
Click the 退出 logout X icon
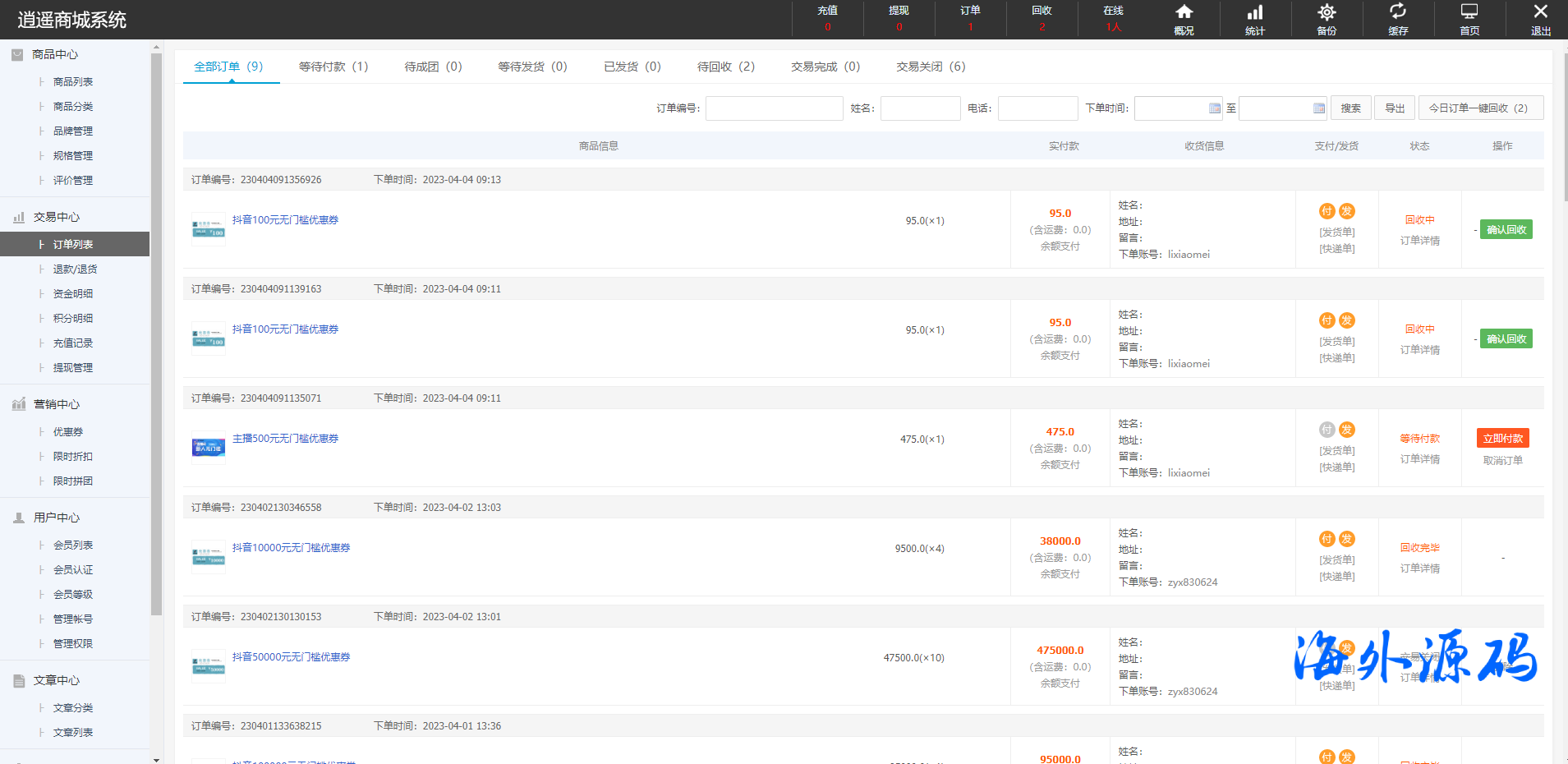point(1541,12)
